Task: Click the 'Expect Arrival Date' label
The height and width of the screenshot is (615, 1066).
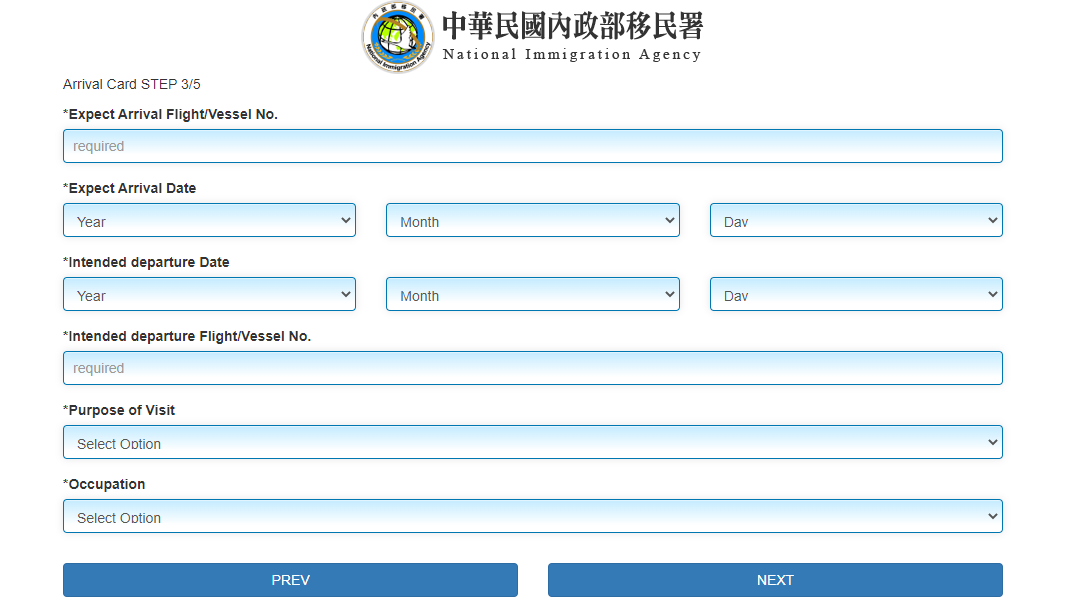Action: pyautogui.click(x=131, y=188)
